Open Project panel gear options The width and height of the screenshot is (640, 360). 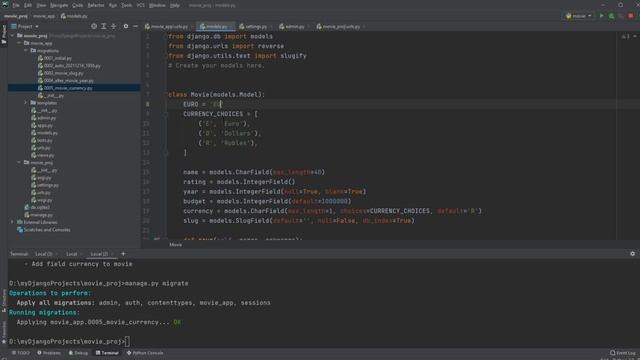[x=126, y=26]
